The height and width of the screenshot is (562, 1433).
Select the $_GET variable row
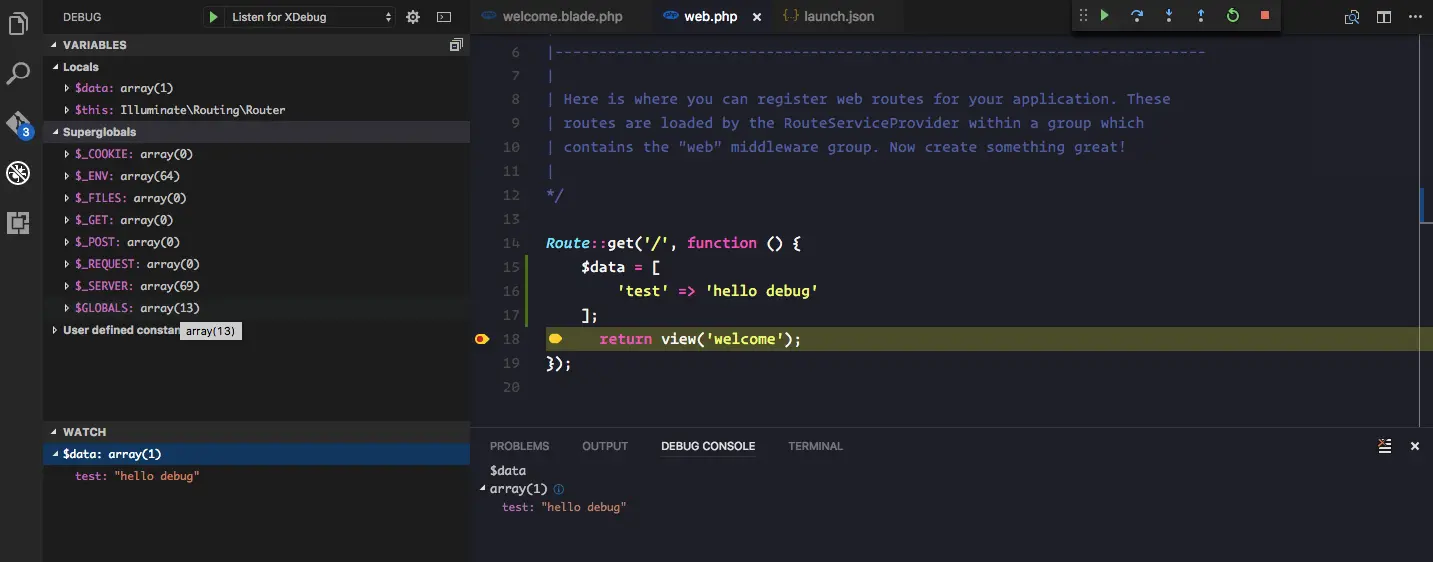(x=256, y=220)
